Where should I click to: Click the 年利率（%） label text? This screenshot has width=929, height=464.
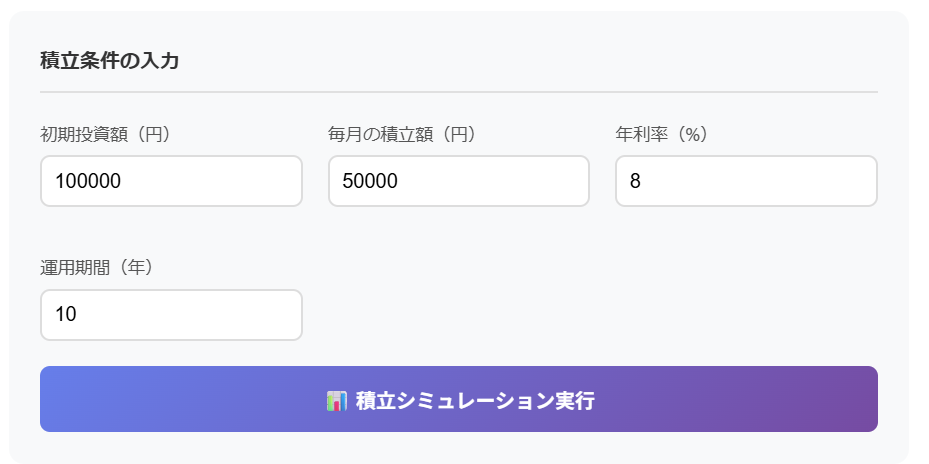tap(662, 134)
